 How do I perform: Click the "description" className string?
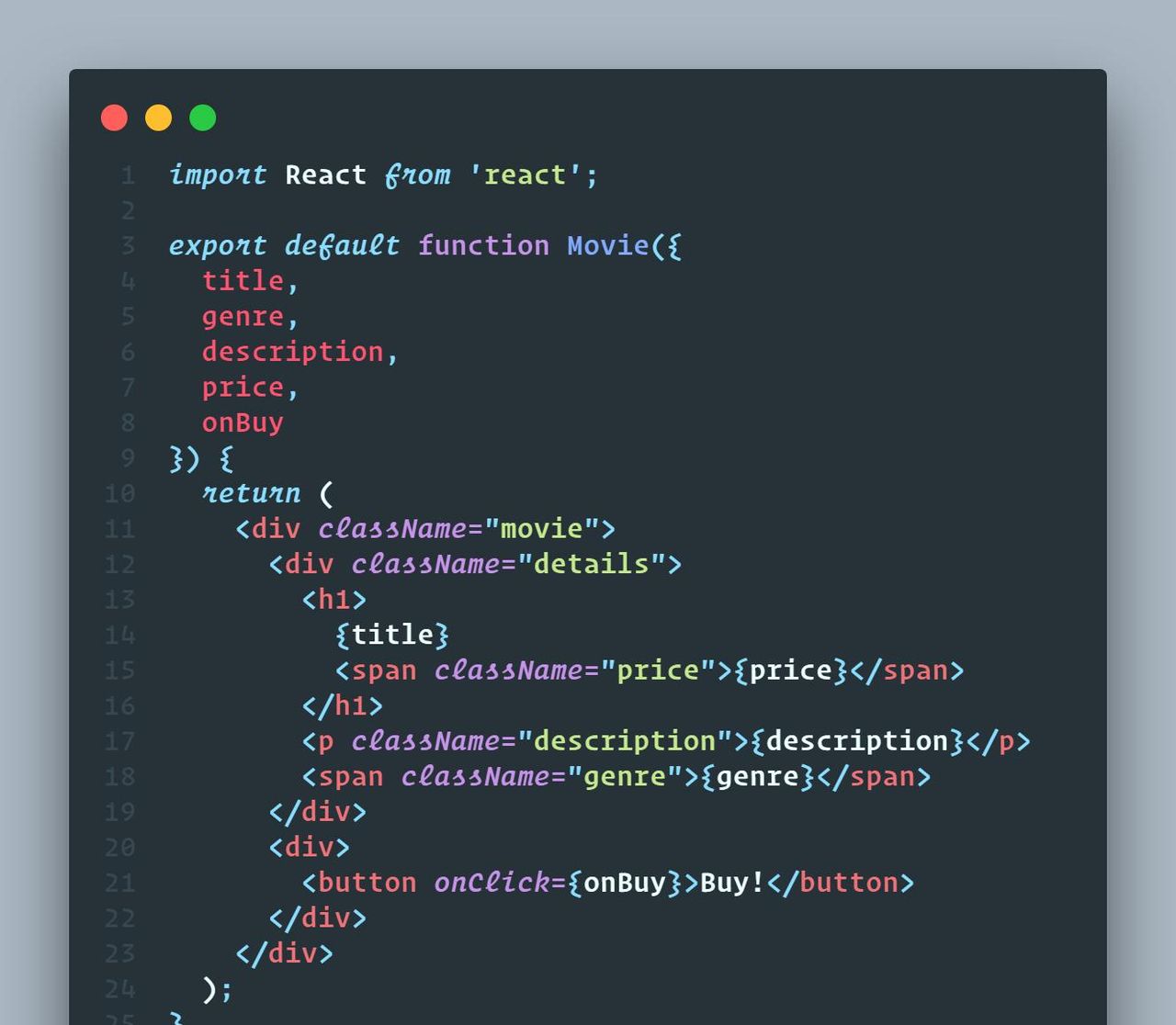(624, 741)
